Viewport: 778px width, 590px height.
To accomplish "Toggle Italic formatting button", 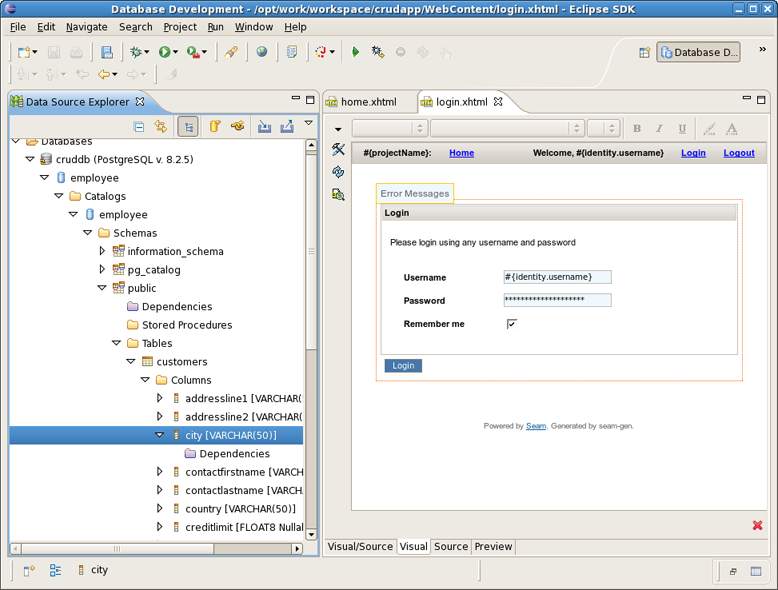I will pos(659,129).
